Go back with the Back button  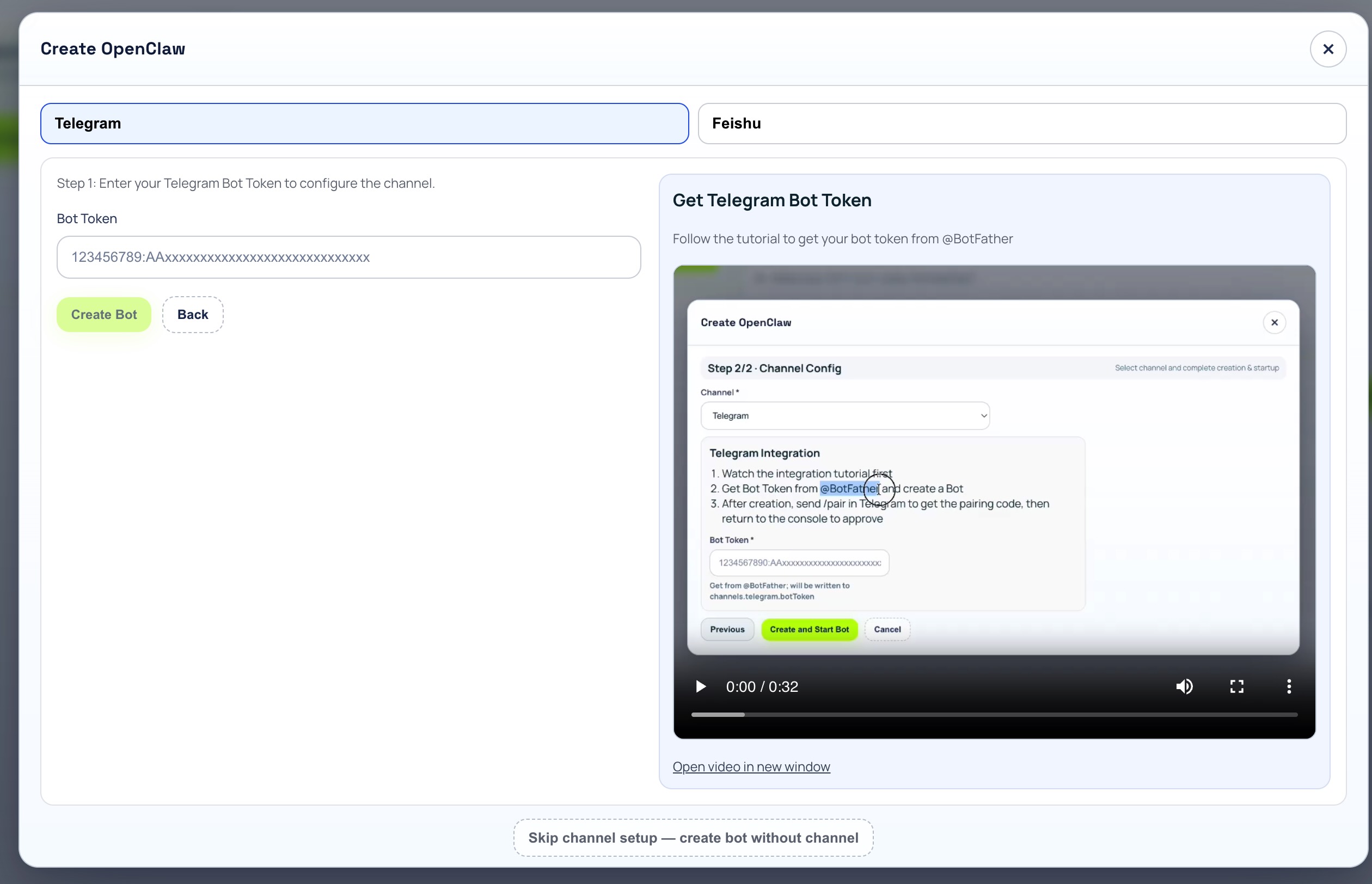click(x=192, y=315)
